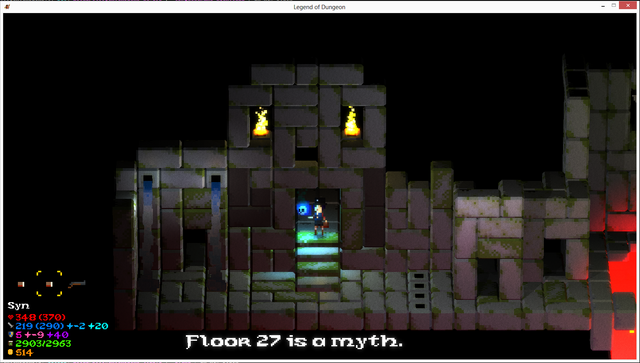Click the shield defense stat icon
This screenshot has width=640, height=363.
point(11,334)
